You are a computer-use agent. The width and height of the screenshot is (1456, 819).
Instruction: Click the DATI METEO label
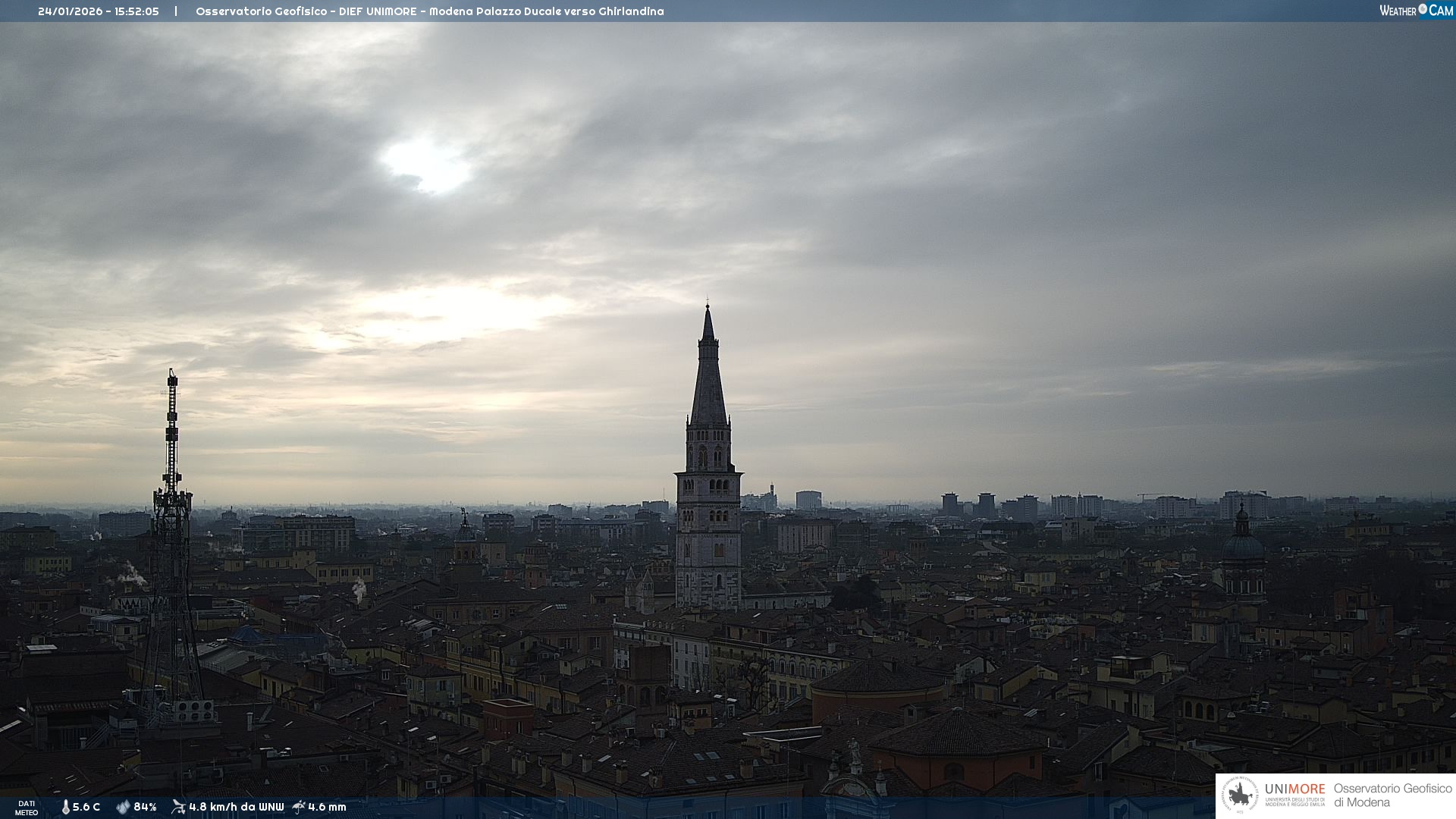click(x=27, y=808)
